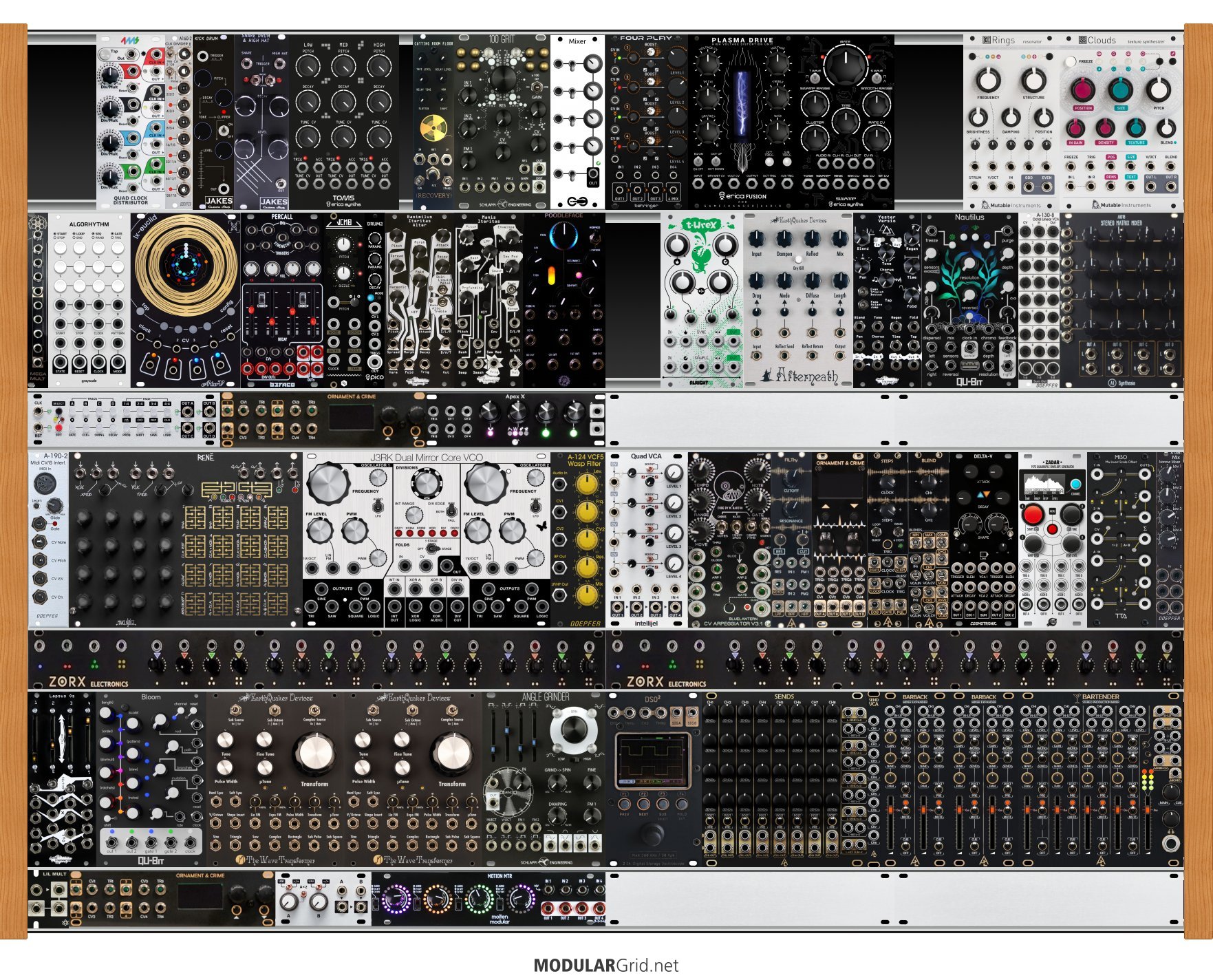Click the golden Euclid circle display
Image resolution: width=1213 pixels, height=980 pixels.
[186, 265]
